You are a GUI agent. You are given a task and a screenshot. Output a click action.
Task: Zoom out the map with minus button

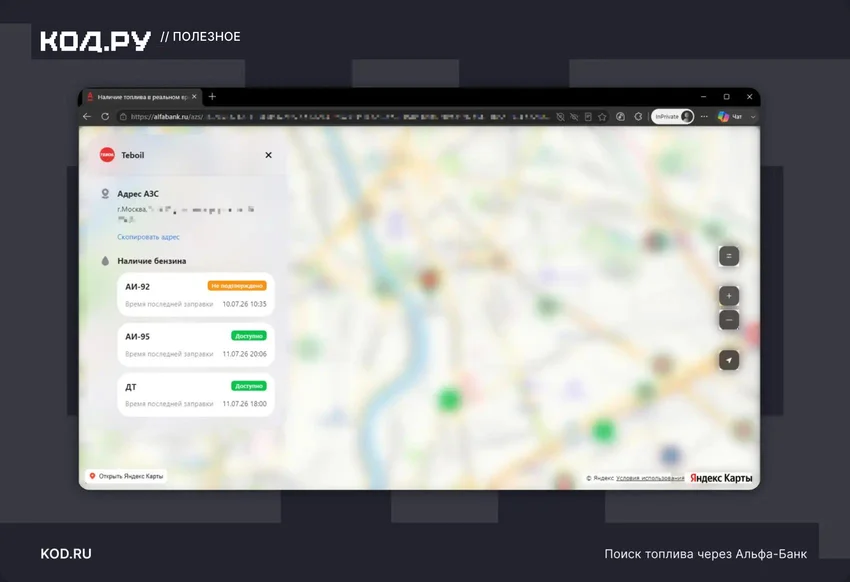click(729, 320)
